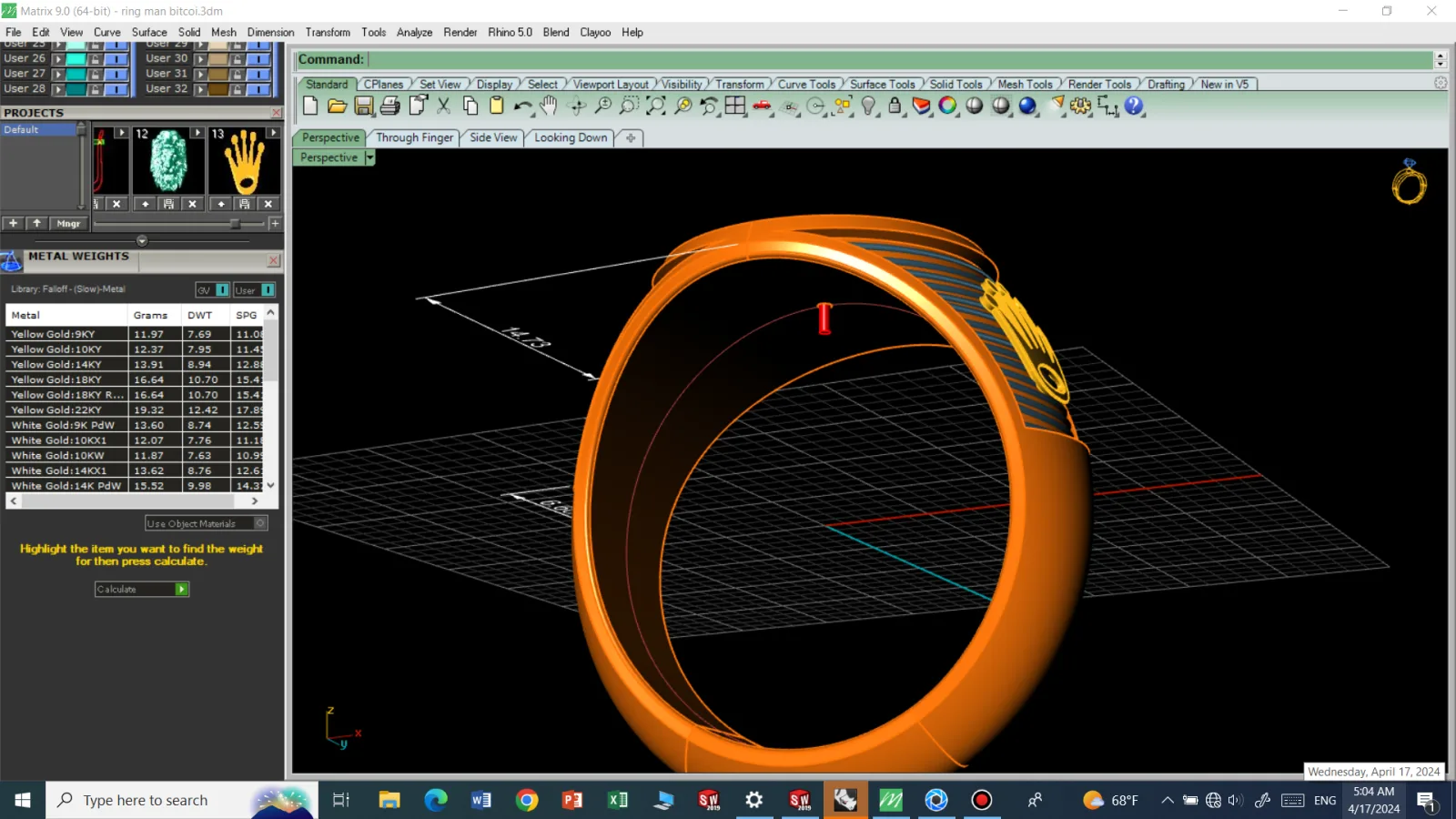The height and width of the screenshot is (819, 1456).
Task: Click the dimension tool icon
Action: [1107, 106]
